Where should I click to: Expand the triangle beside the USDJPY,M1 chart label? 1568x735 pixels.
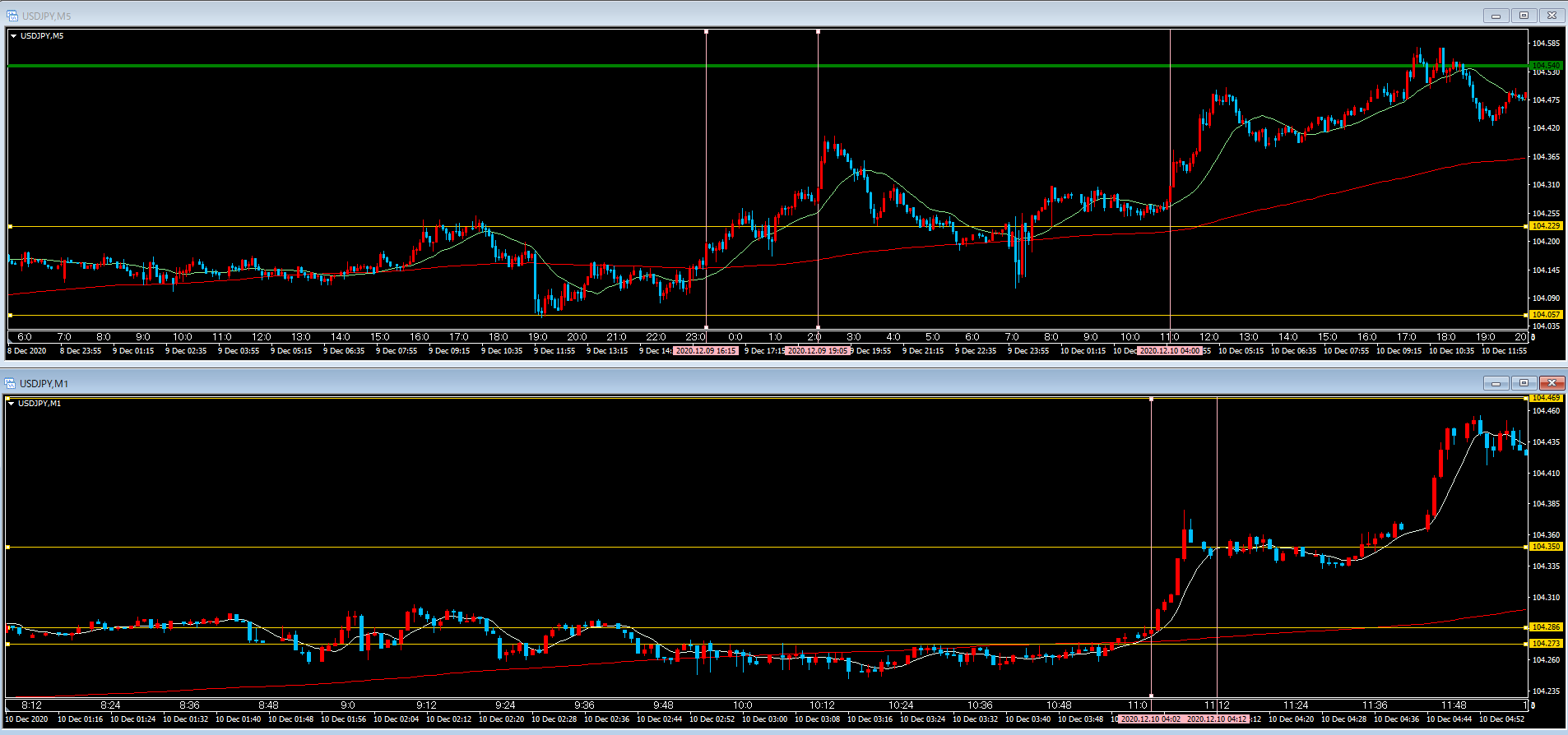[x=11, y=404]
